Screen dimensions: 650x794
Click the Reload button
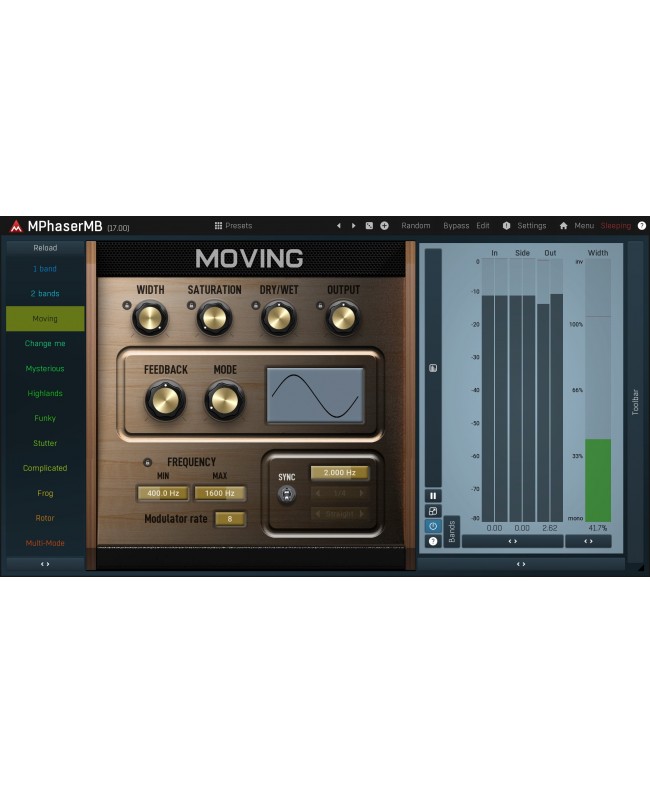[45, 248]
